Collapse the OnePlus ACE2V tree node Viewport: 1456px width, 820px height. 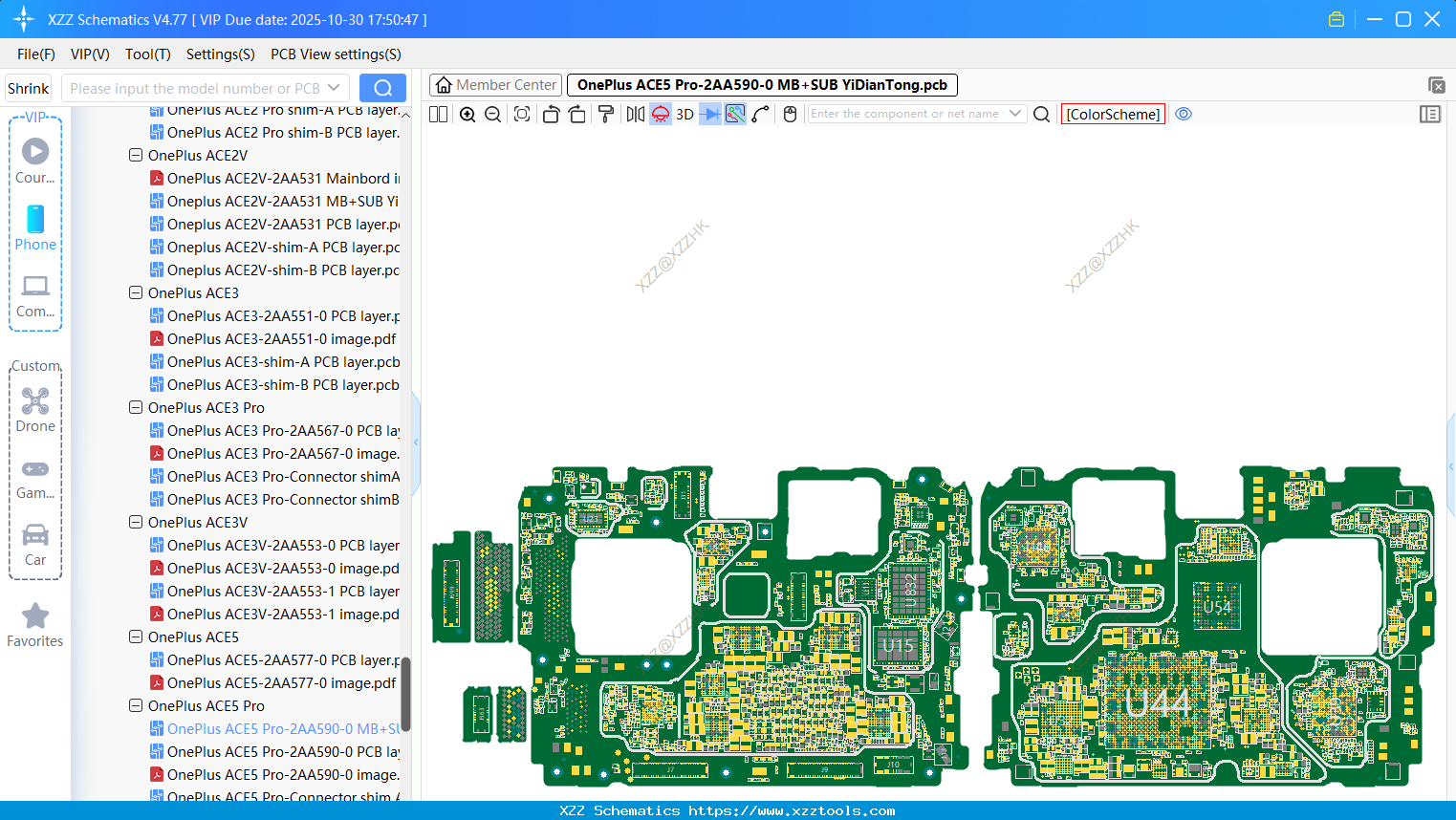coord(136,155)
